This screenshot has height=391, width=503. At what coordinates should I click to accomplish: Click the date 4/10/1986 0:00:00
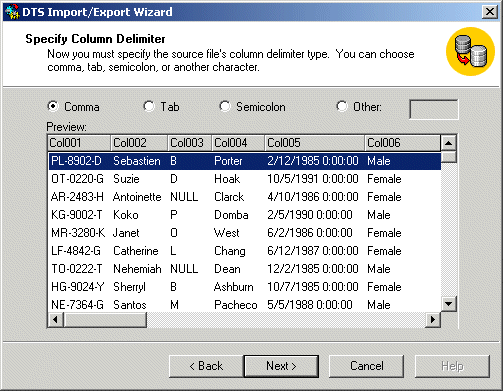coord(313,197)
